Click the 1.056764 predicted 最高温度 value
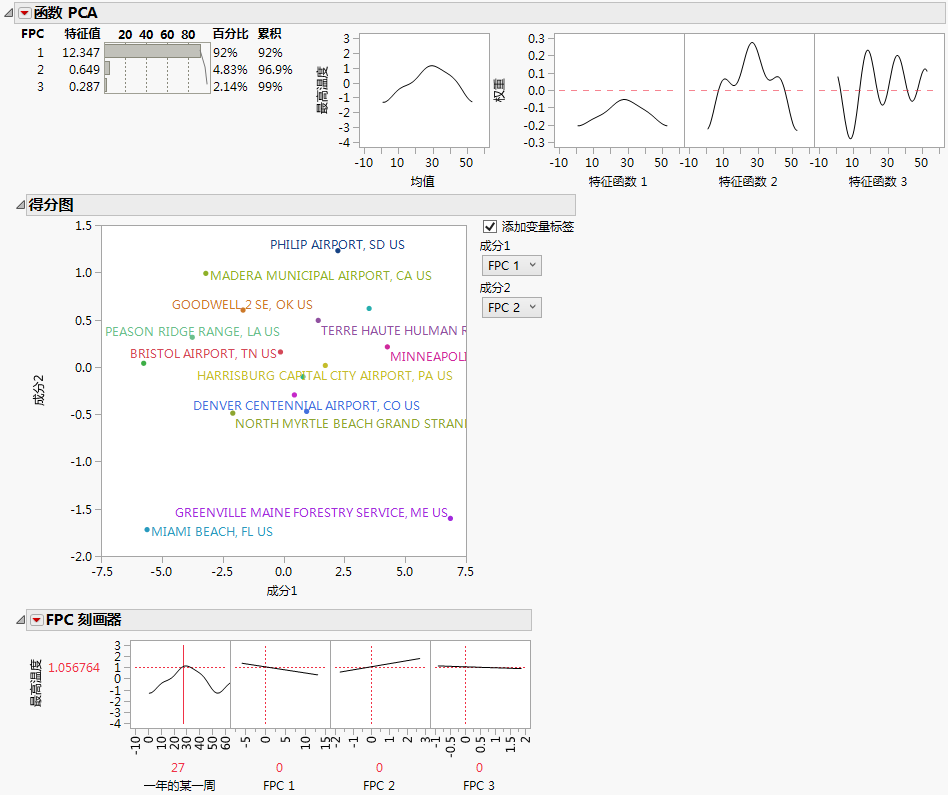Screen dimensions: 948x795 [x=74, y=668]
